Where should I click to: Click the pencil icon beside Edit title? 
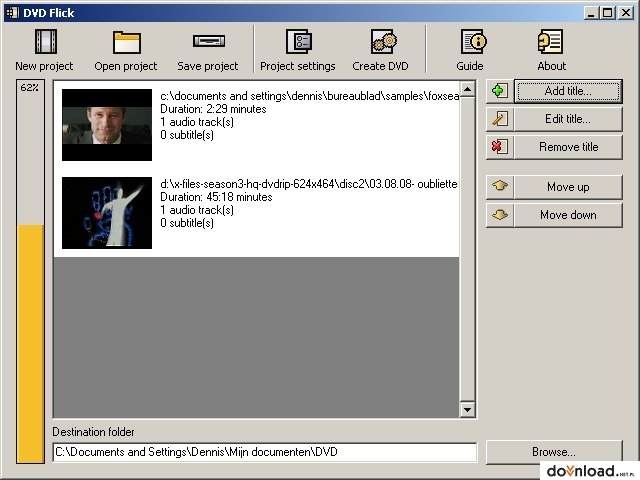pyautogui.click(x=499, y=119)
